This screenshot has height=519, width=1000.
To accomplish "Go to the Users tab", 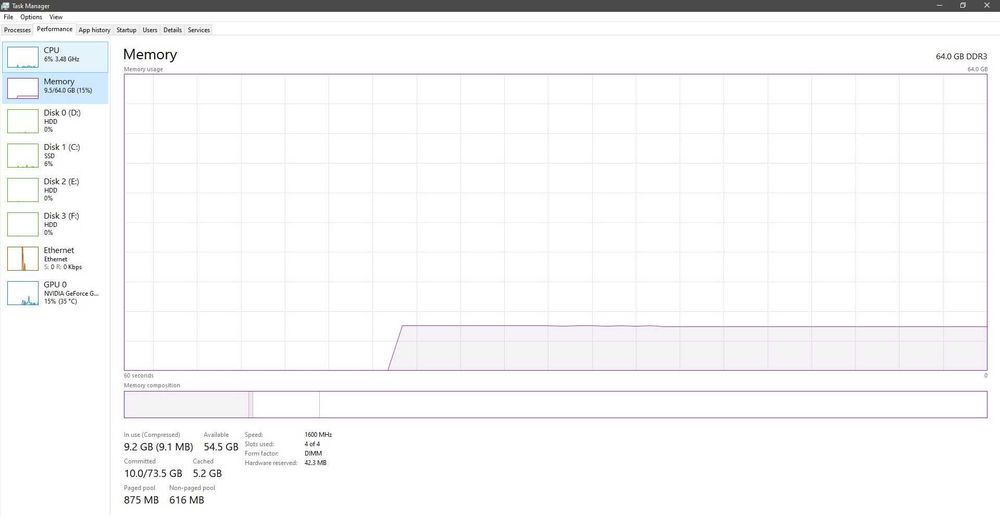I will [150, 30].
